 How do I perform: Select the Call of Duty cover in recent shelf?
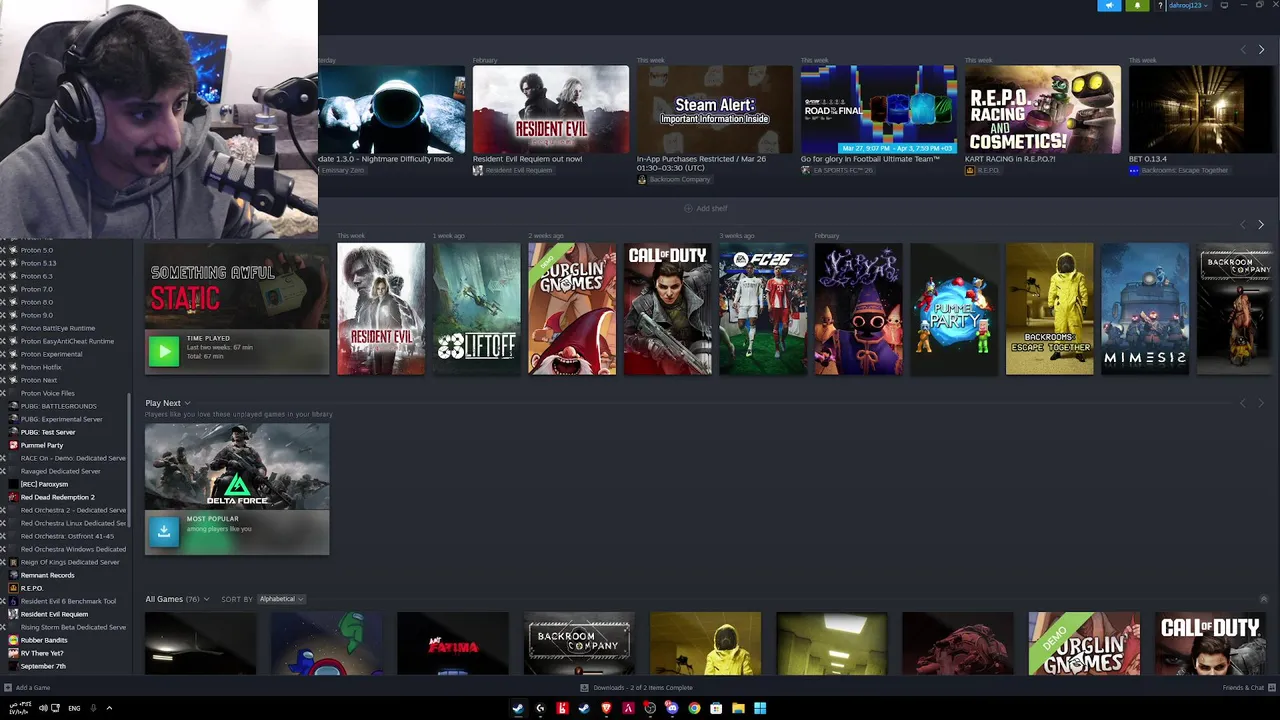point(667,309)
